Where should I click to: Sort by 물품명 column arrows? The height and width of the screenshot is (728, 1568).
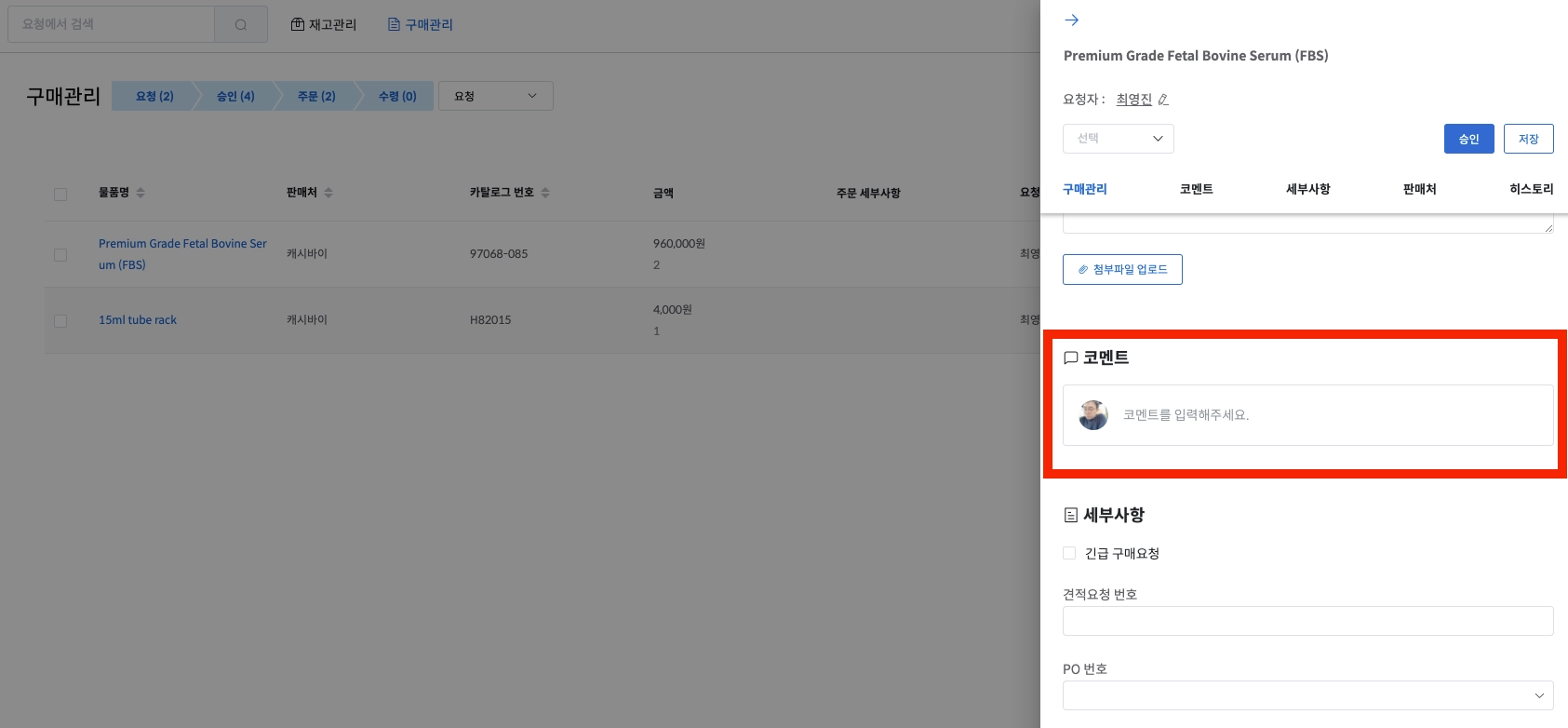[x=141, y=193]
